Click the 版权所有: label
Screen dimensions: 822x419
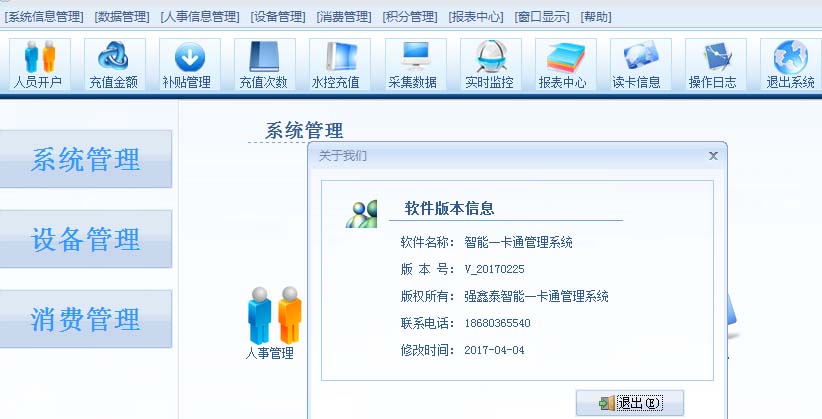[427, 296]
